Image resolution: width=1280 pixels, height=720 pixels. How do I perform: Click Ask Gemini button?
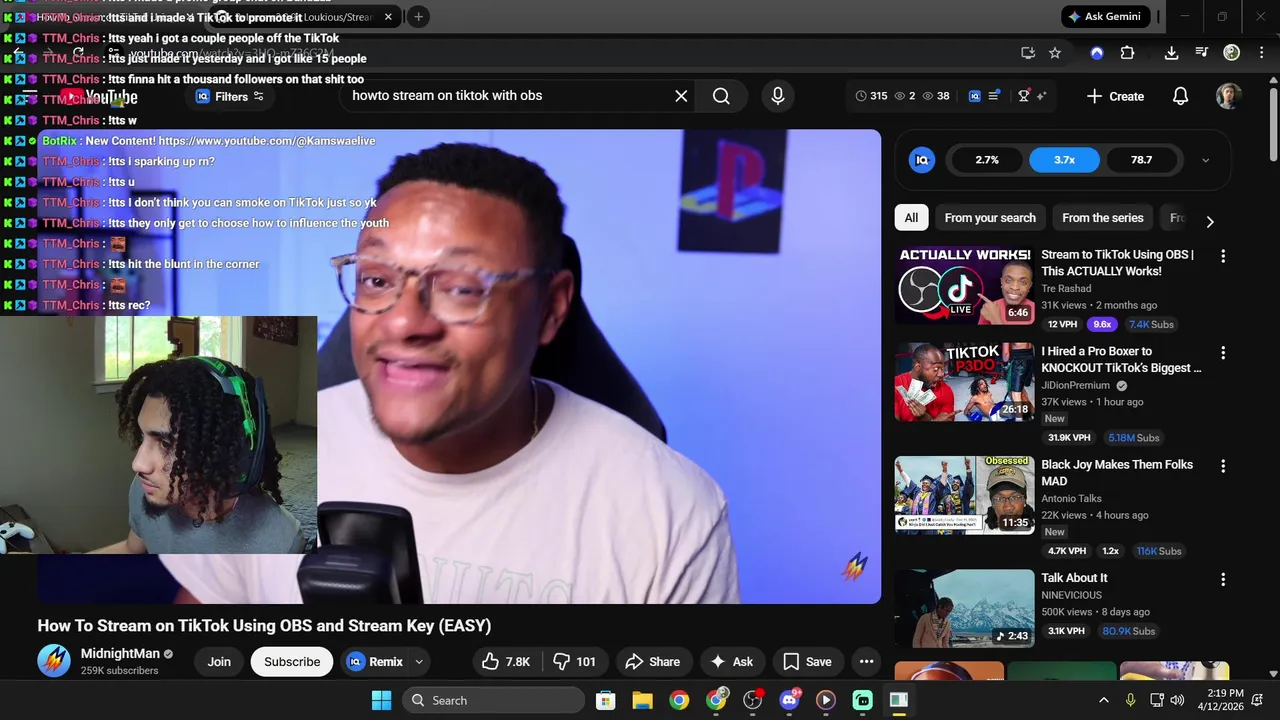(x=1104, y=16)
